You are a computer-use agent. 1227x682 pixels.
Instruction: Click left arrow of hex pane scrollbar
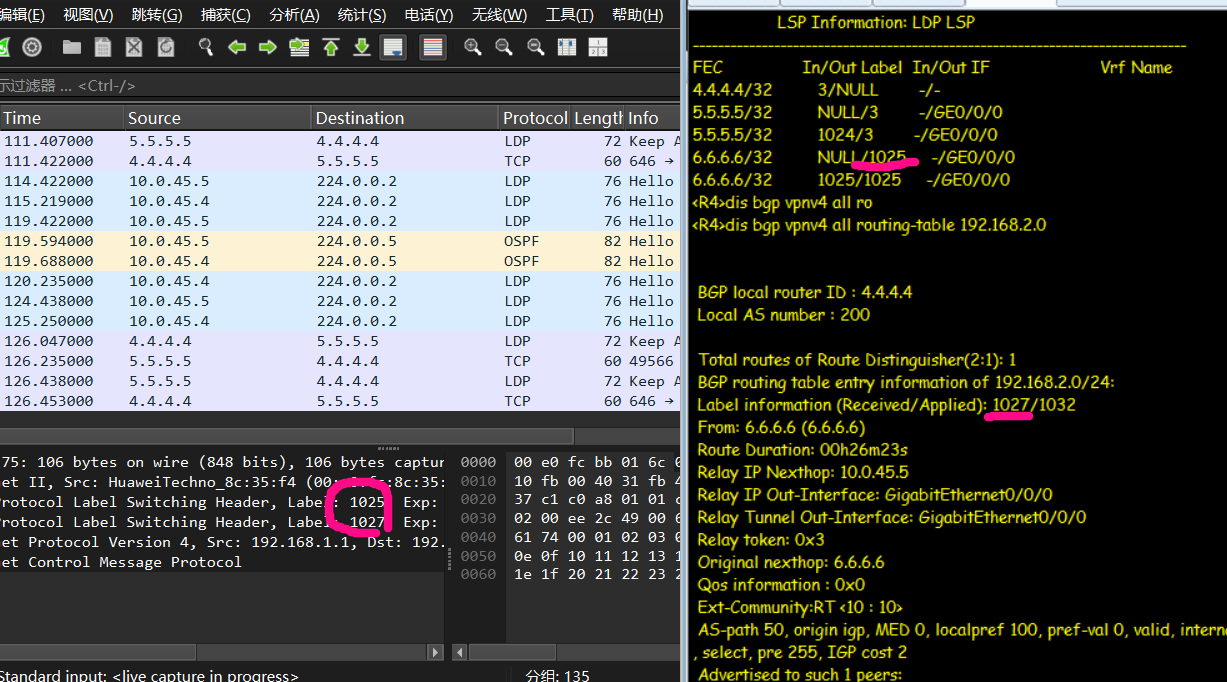click(460, 652)
